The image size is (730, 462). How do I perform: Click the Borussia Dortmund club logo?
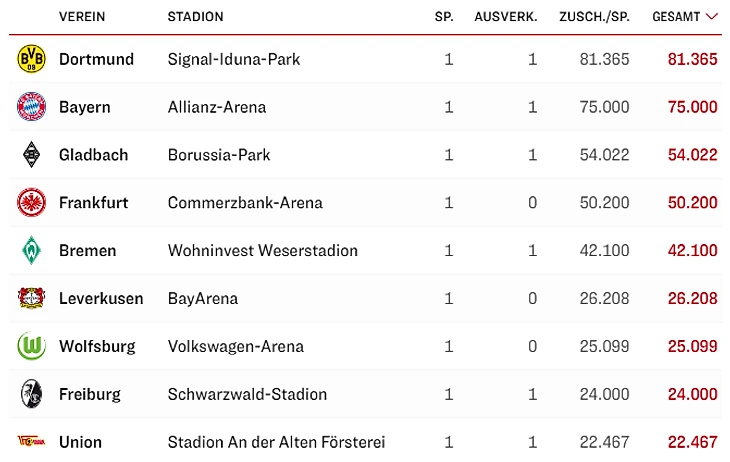pos(32,59)
